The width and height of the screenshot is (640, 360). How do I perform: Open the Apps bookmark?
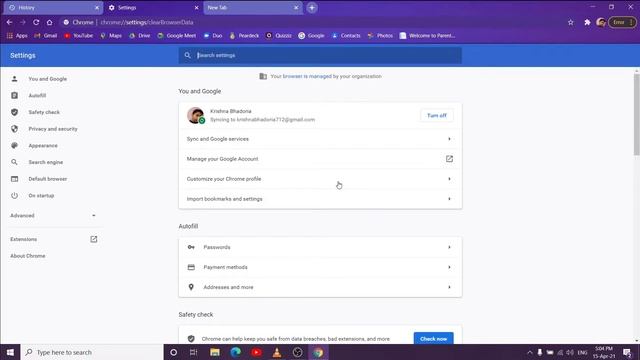pyautogui.click(x=17, y=36)
